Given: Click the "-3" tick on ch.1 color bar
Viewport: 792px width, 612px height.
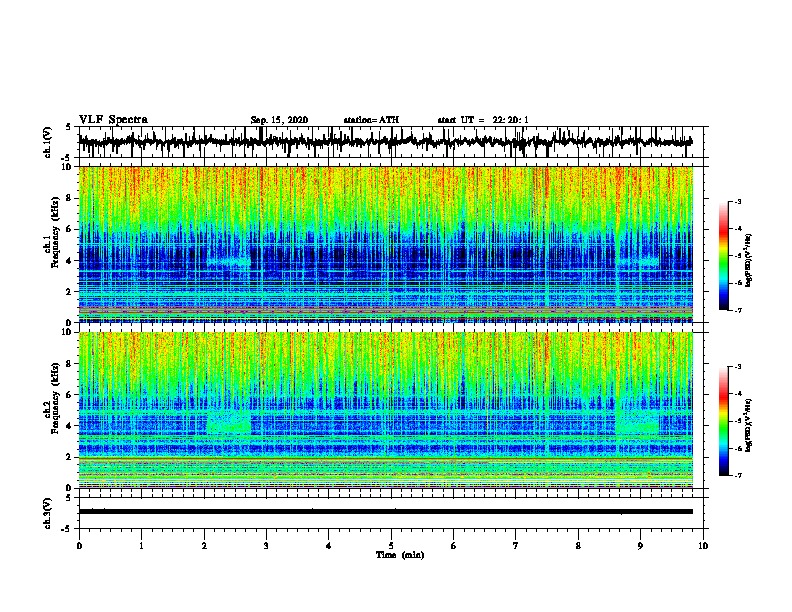Looking at the screenshot, I should pos(738,201).
